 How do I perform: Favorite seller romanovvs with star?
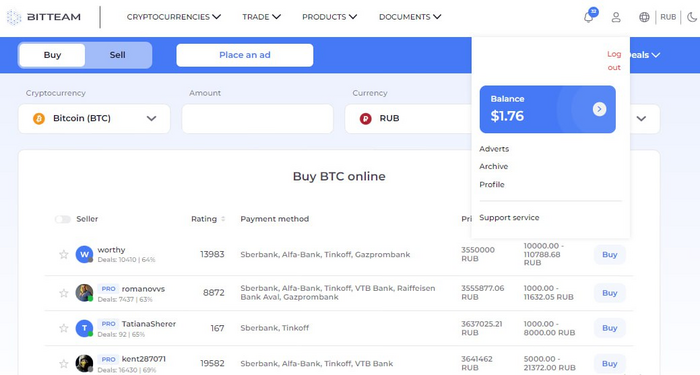point(63,293)
